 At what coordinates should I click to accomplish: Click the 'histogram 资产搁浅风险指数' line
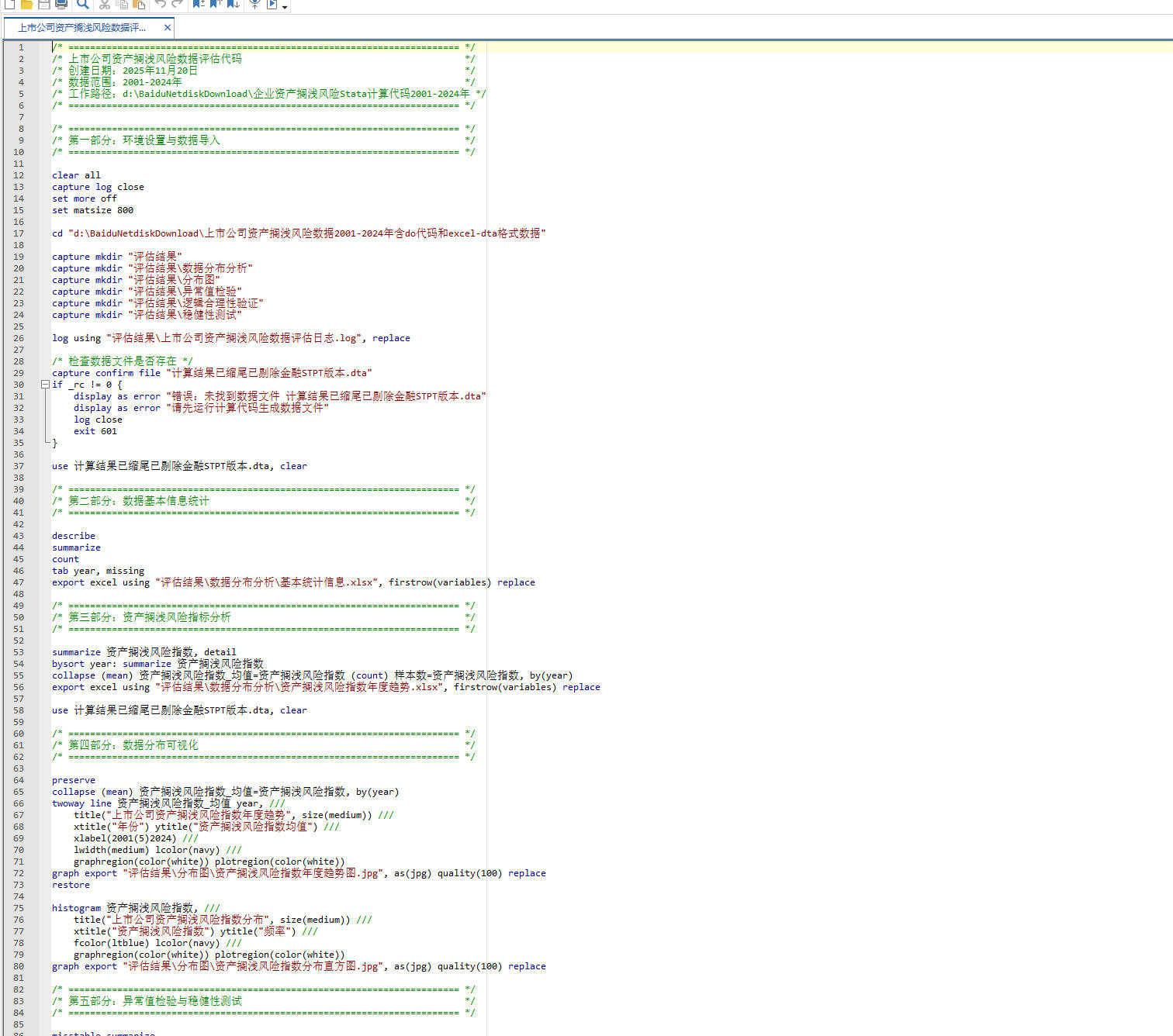click(x=136, y=908)
